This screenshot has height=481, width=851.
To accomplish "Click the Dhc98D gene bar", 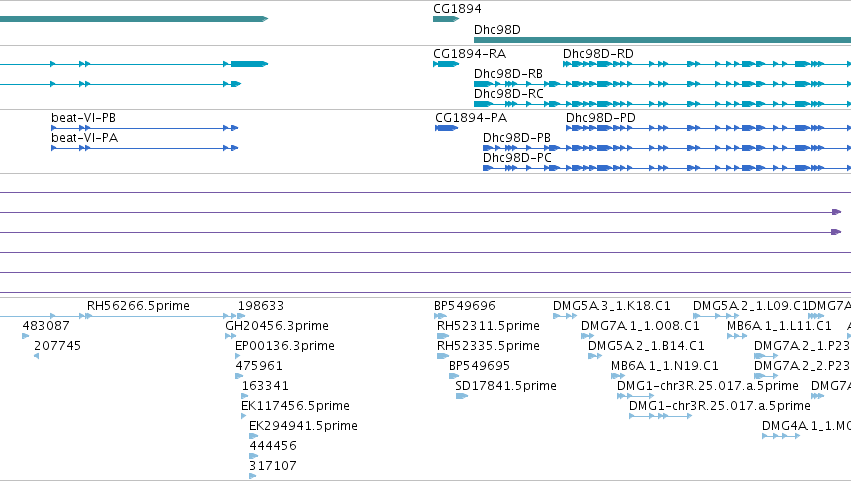I will coord(662,40).
